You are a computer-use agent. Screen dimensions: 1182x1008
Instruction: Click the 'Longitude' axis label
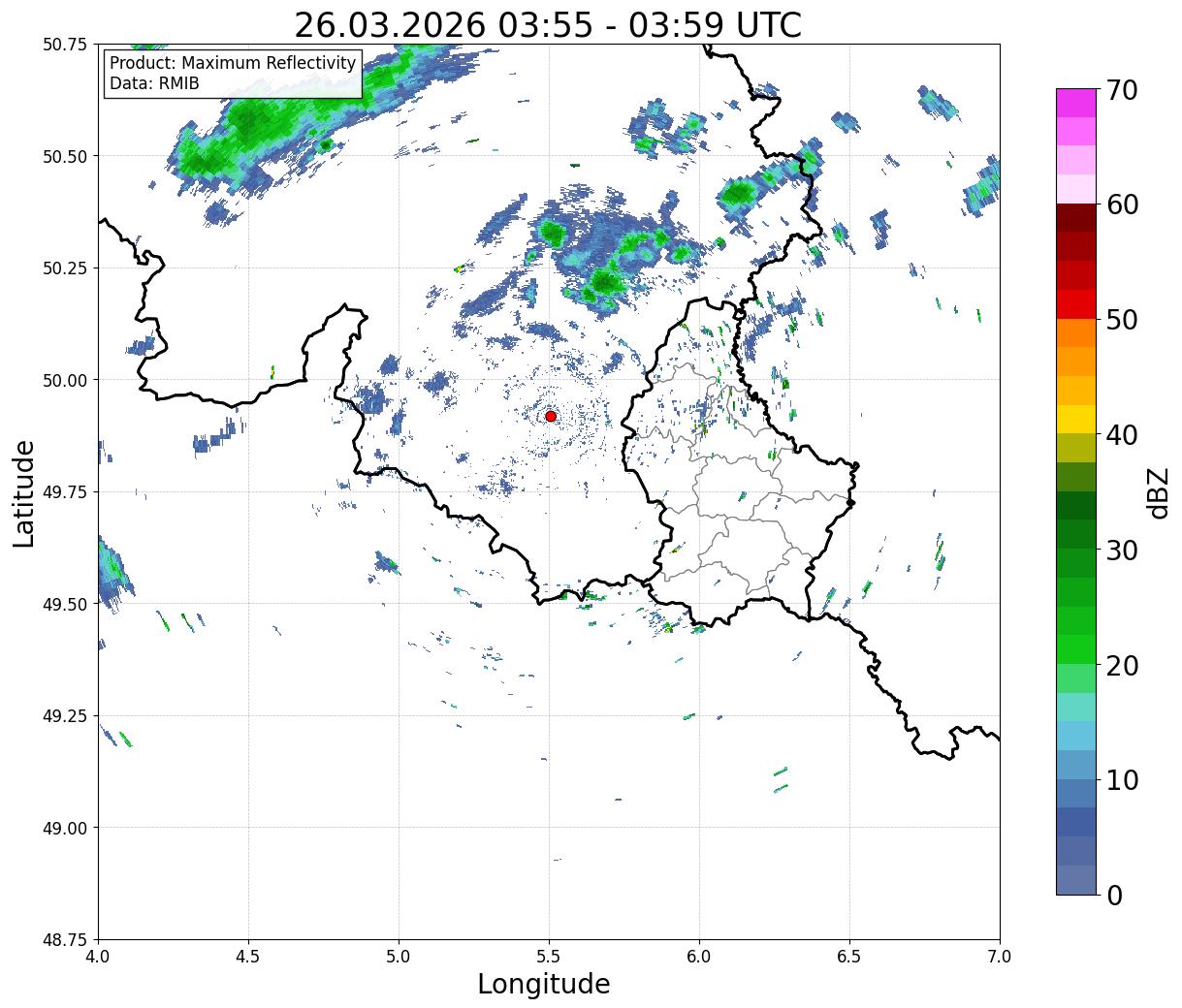pos(544,984)
